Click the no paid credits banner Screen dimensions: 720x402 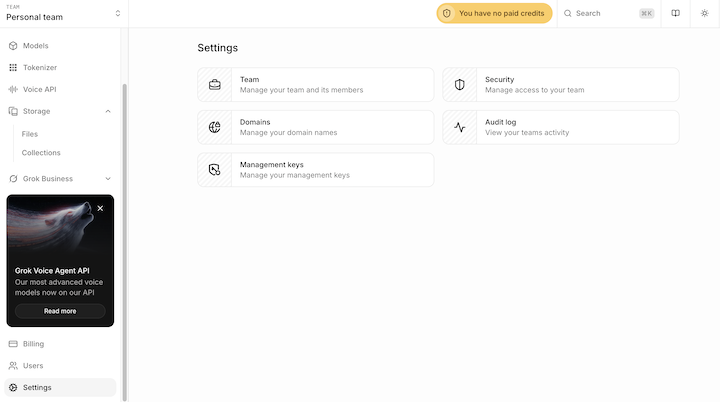pos(494,13)
